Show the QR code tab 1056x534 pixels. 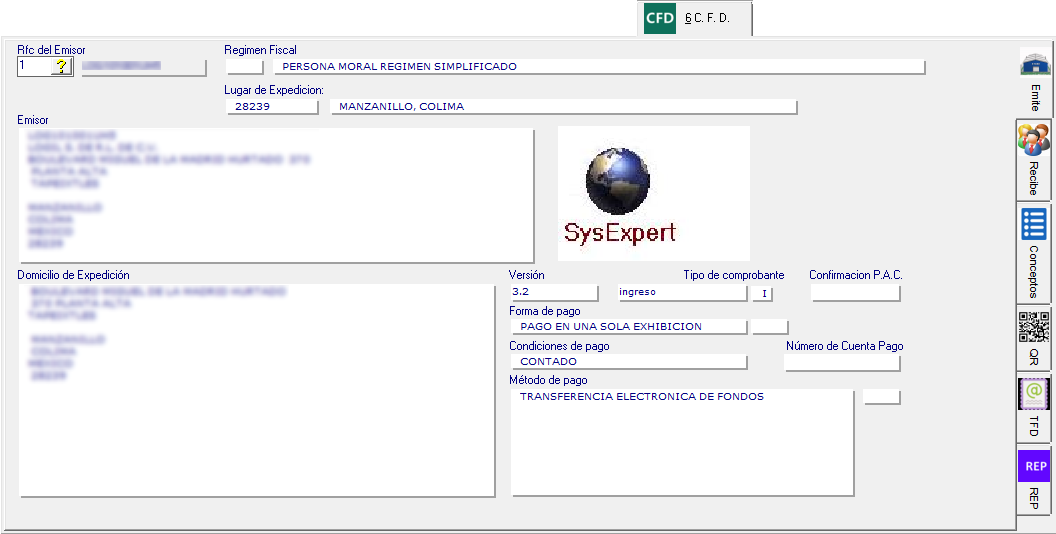(x=1034, y=327)
